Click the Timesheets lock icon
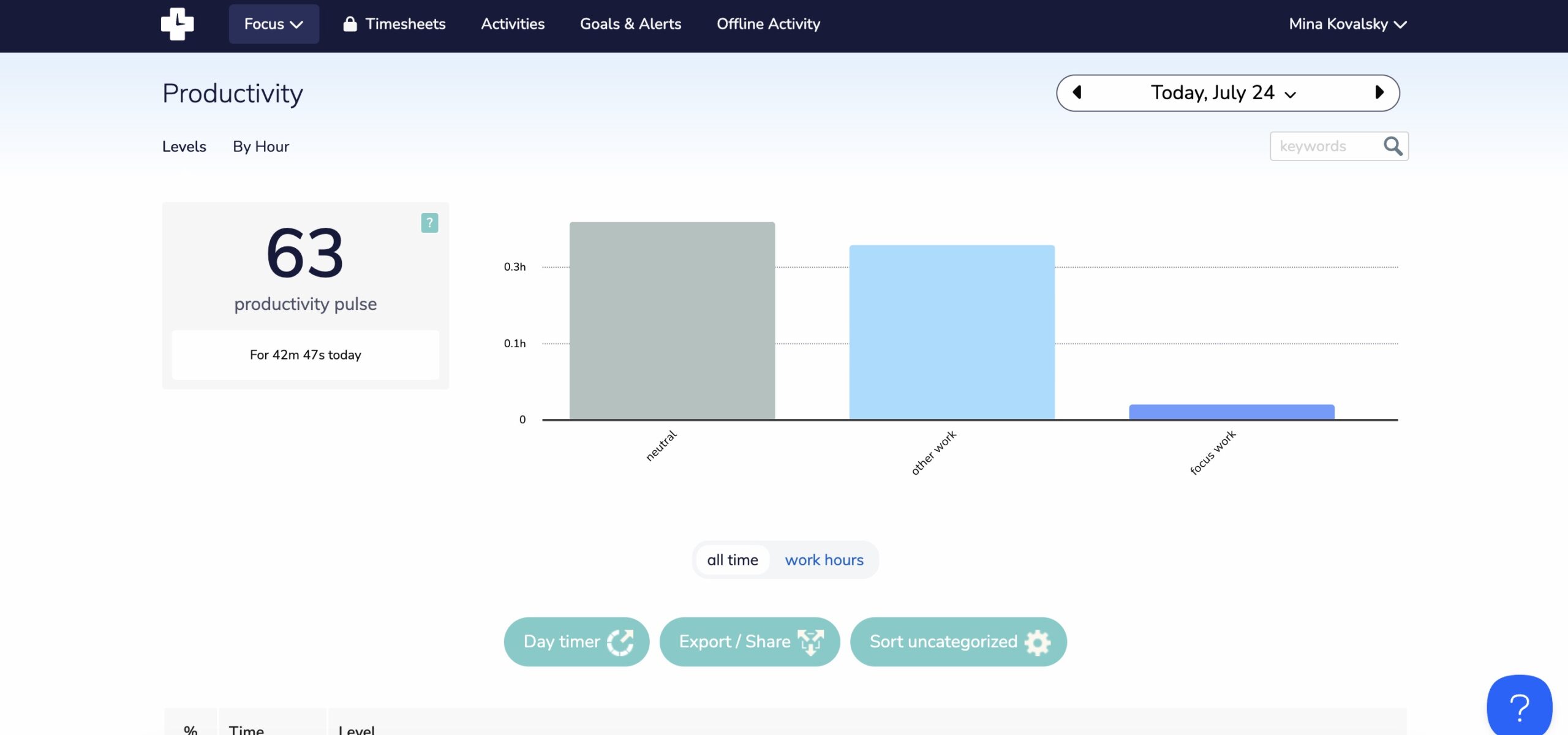Image resolution: width=1568 pixels, height=735 pixels. pyautogui.click(x=350, y=24)
